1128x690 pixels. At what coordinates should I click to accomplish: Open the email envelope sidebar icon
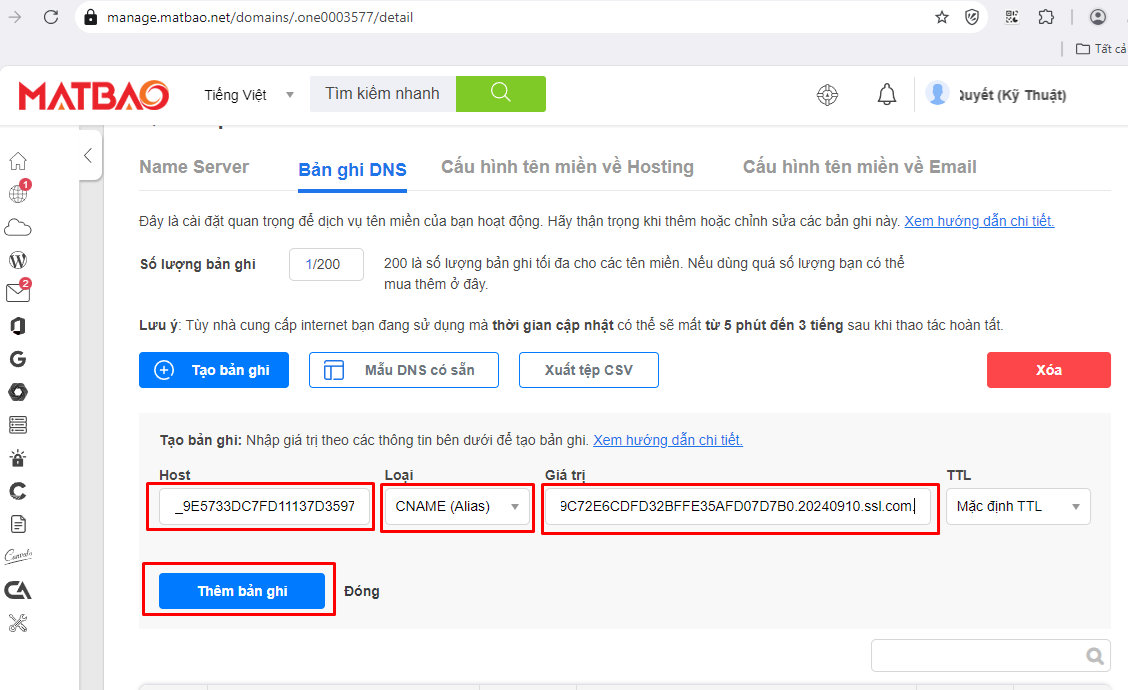coord(18,293)
